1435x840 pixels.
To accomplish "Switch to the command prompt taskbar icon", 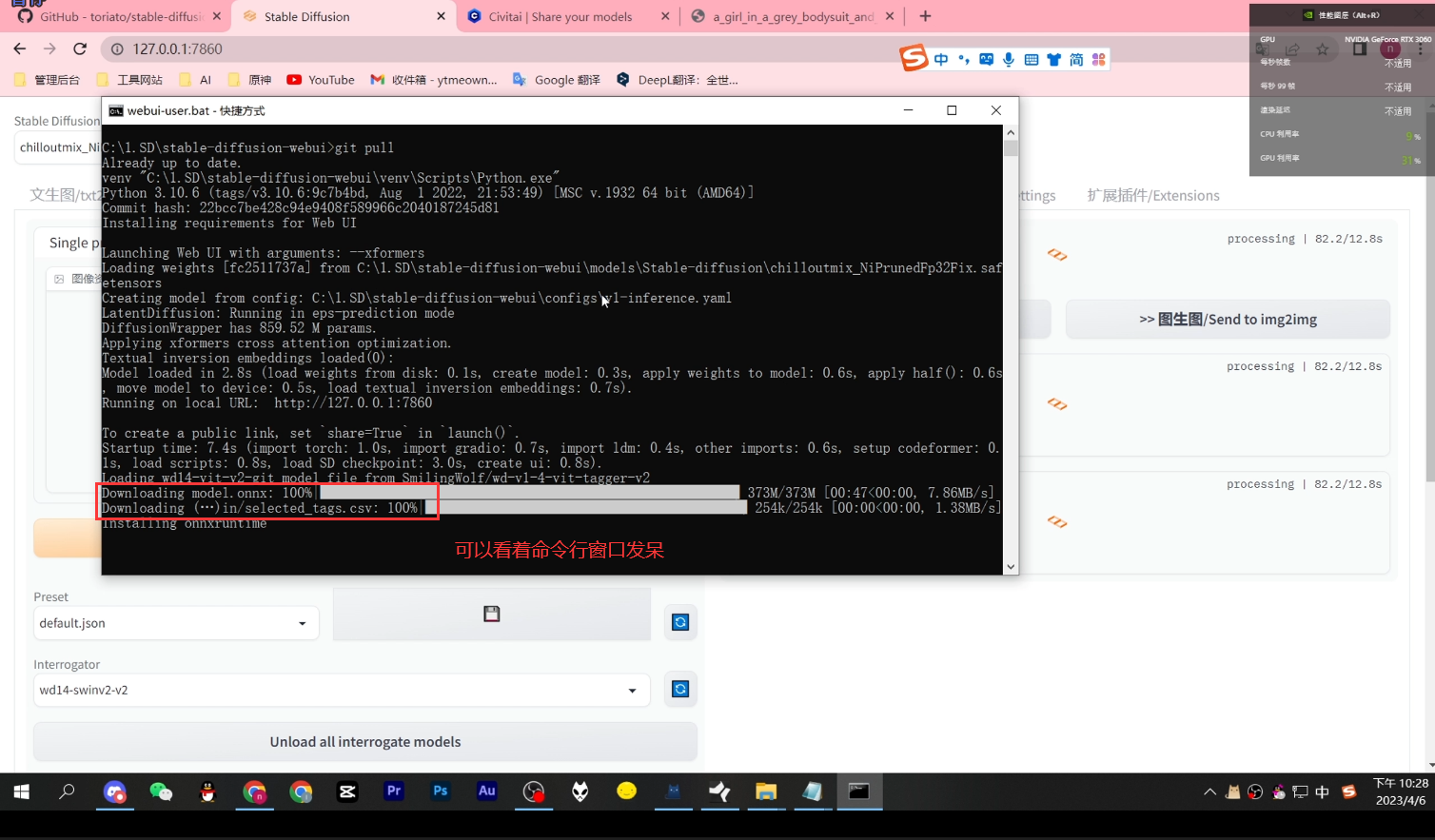I will [x=859, y=791].
